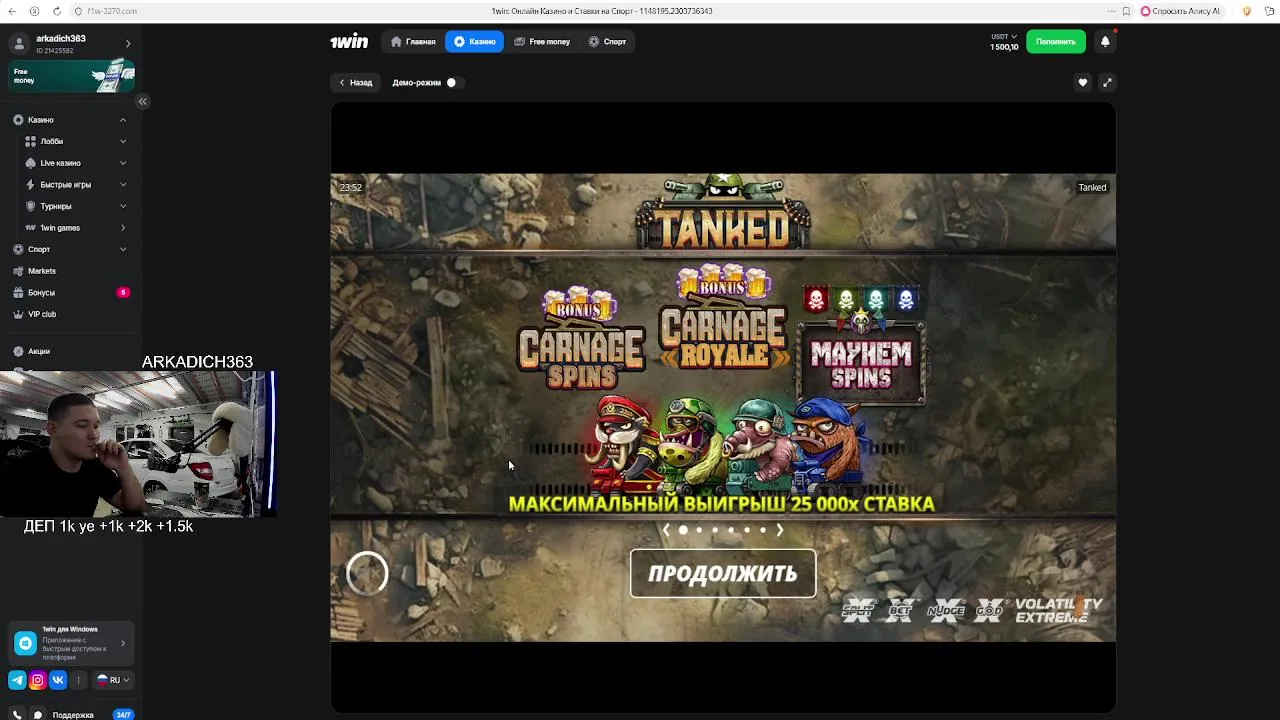Click the 1win for Windows app icon

coord(25,643)
